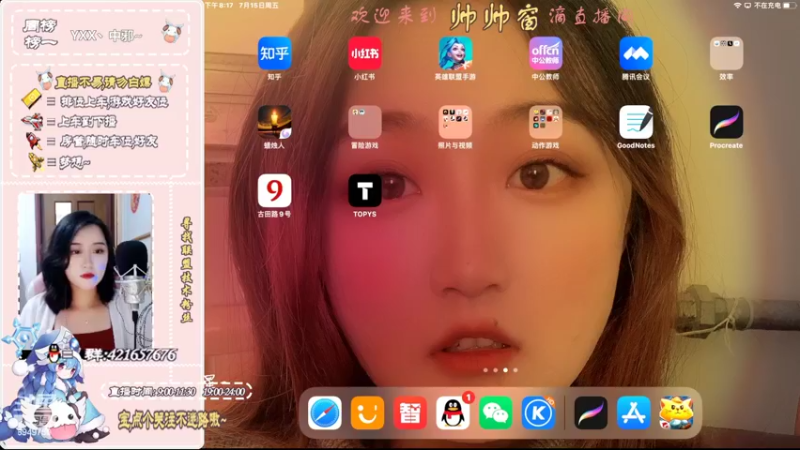
Task: Open the 照片与视频 folder
Action: [455, 122]
